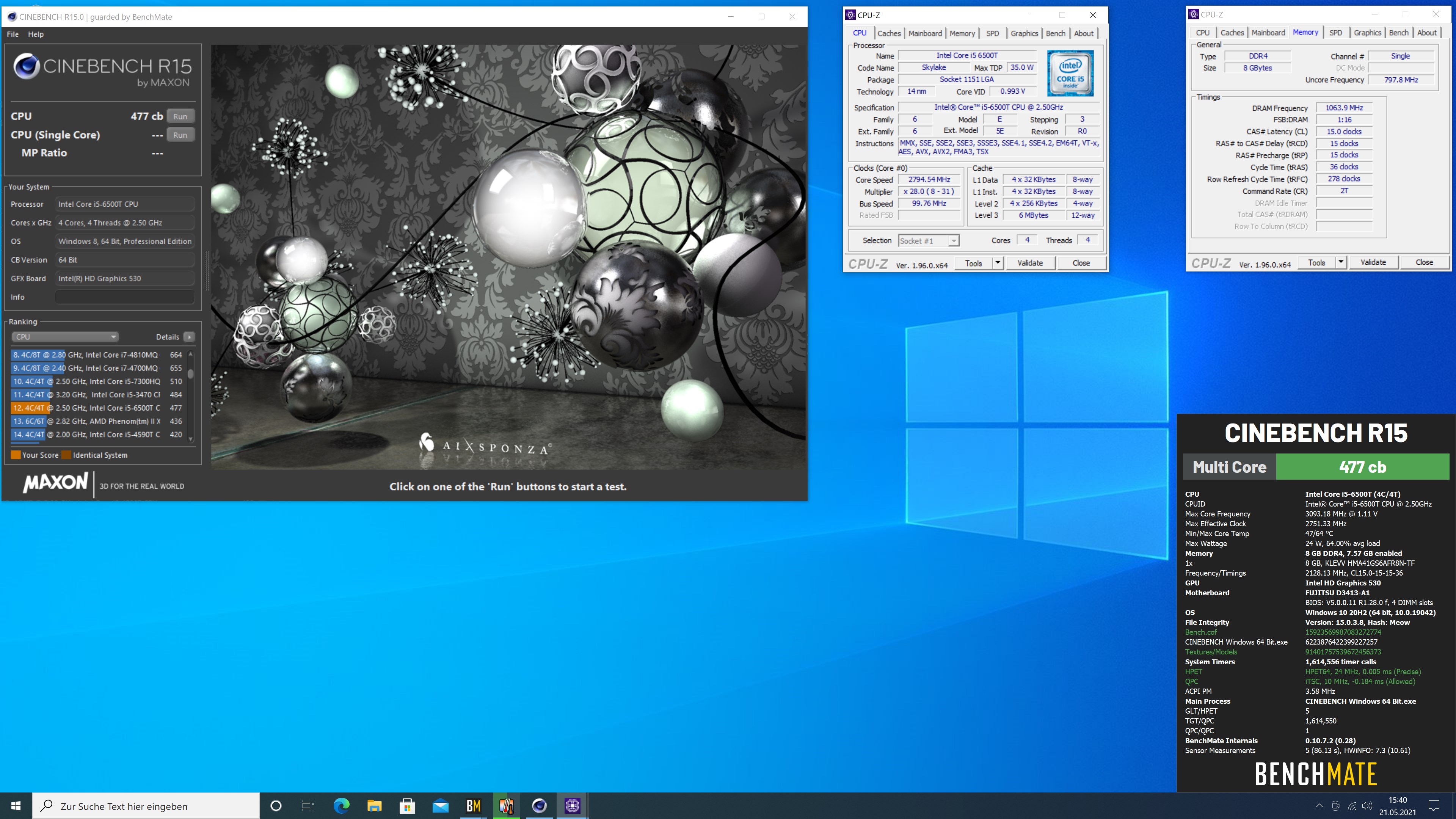Select the Core i5-7300HQ ranking row
The width and height of the screenshot is (1456, 819).
point(98,381)
